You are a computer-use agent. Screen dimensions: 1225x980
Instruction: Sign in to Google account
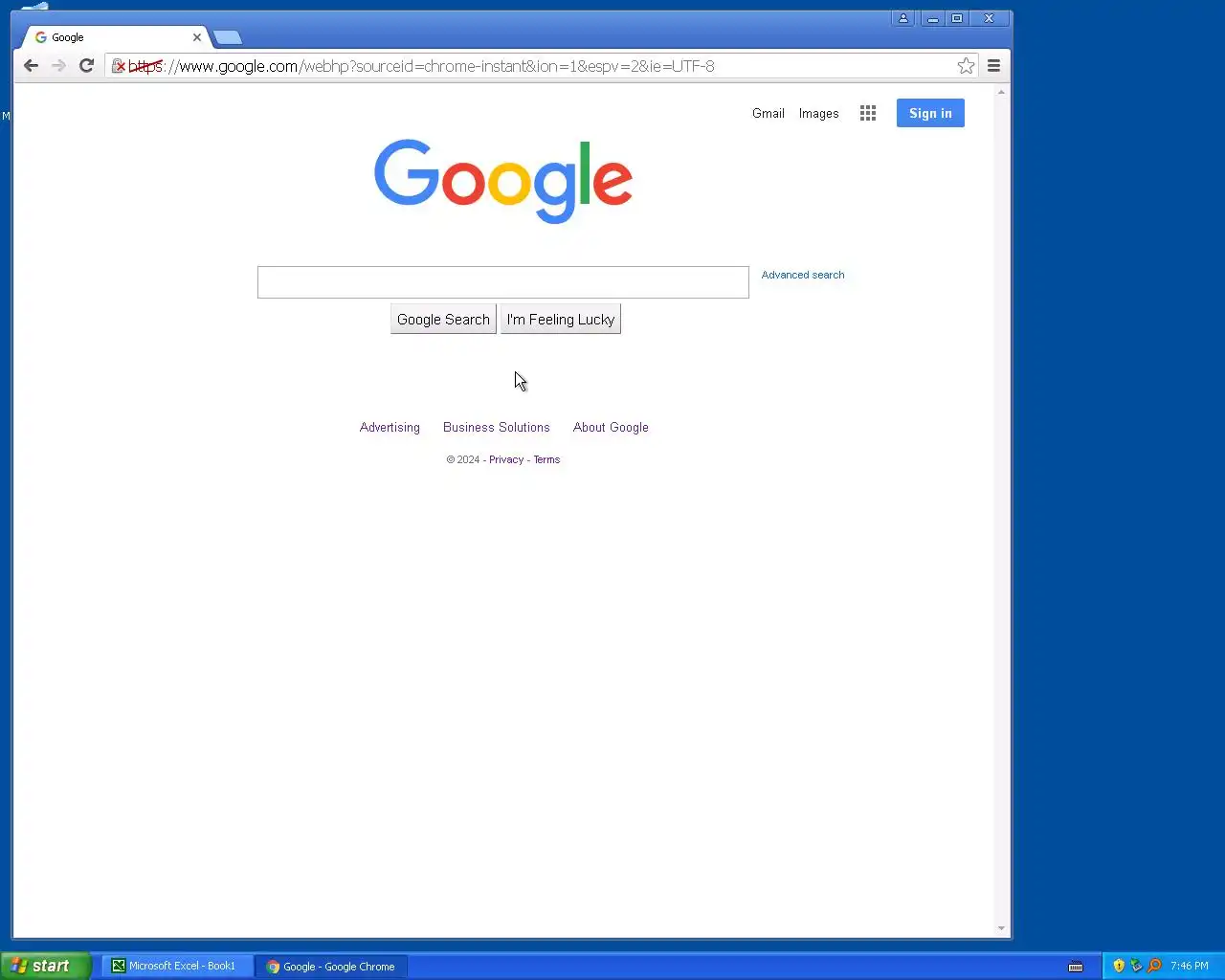coord(930,113)
